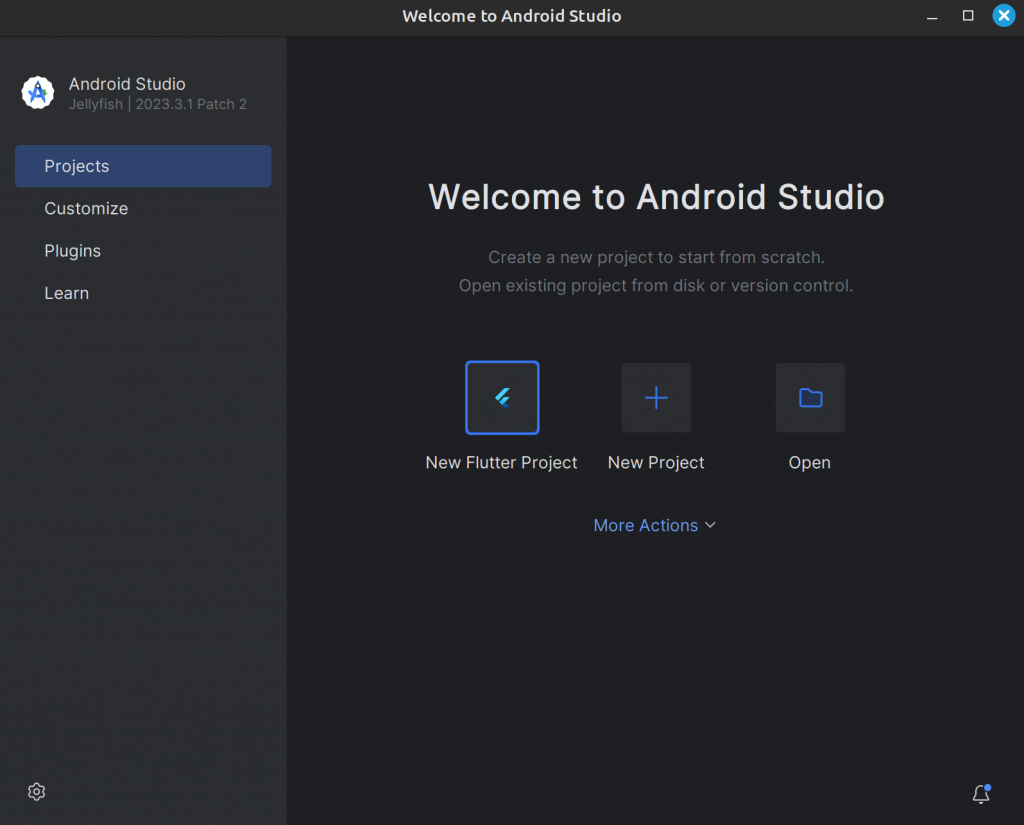Click the Android Studio logo icon

(x=38, y=93)
